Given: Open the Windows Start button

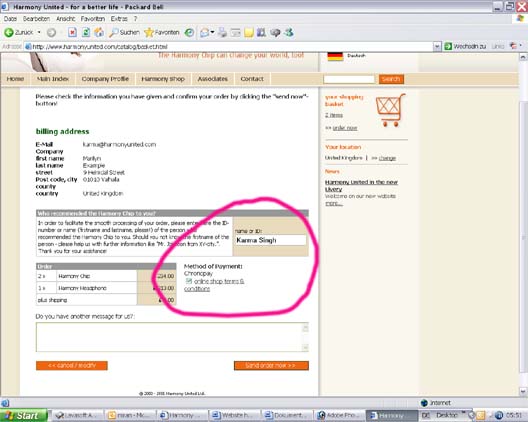Looking at the screenshot, I should [x=24, y=416].
